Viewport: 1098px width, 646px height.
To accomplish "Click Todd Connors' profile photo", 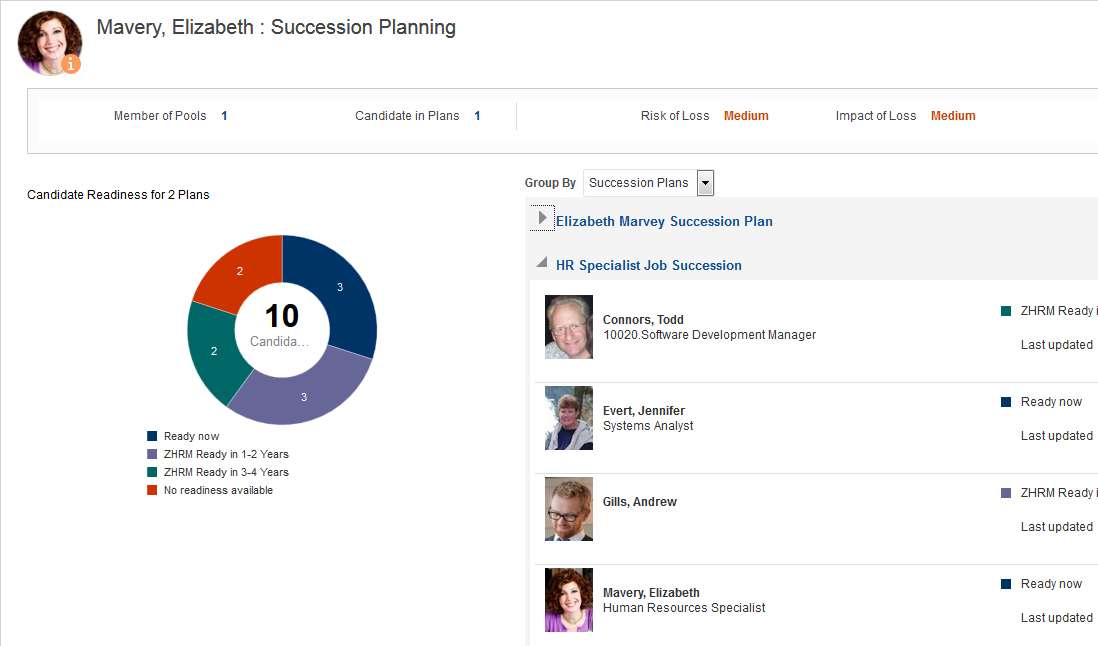I will point(569,327).
